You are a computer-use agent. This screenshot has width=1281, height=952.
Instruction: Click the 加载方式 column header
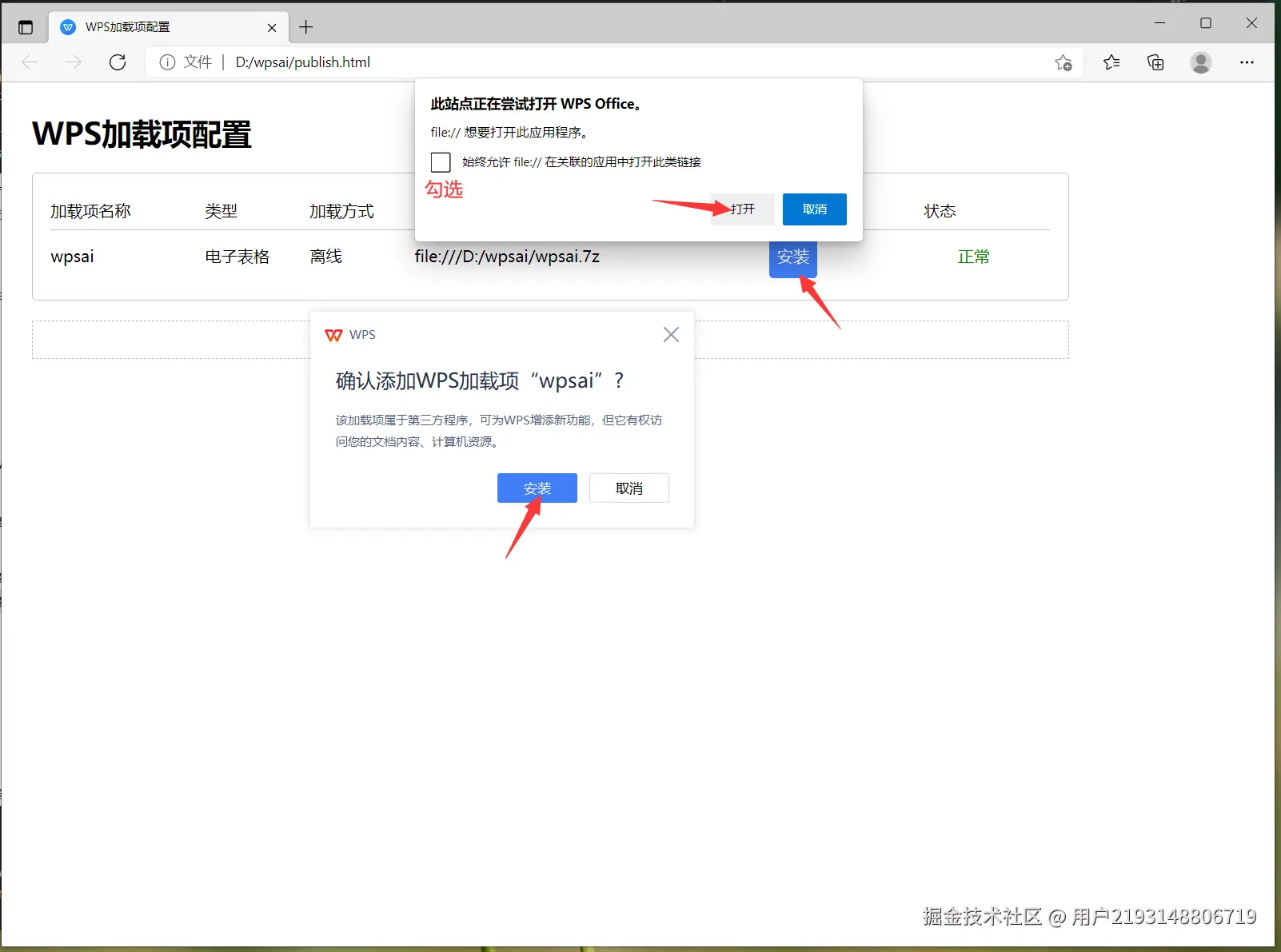[341, 211]
